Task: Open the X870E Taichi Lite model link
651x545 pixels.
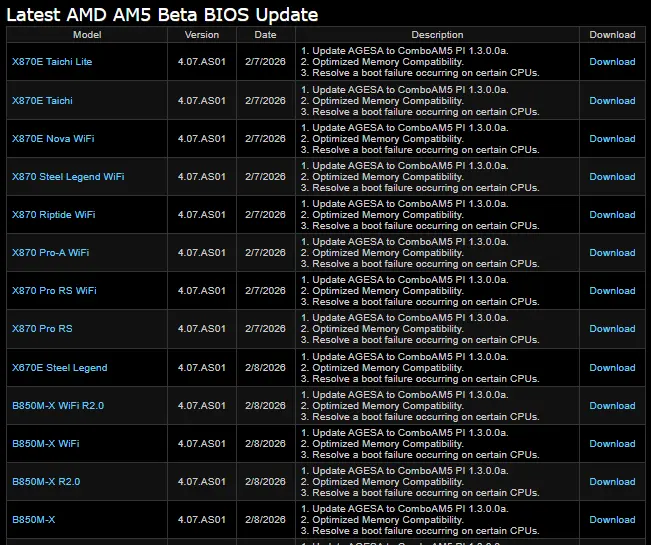Action: tap(52, 62)
